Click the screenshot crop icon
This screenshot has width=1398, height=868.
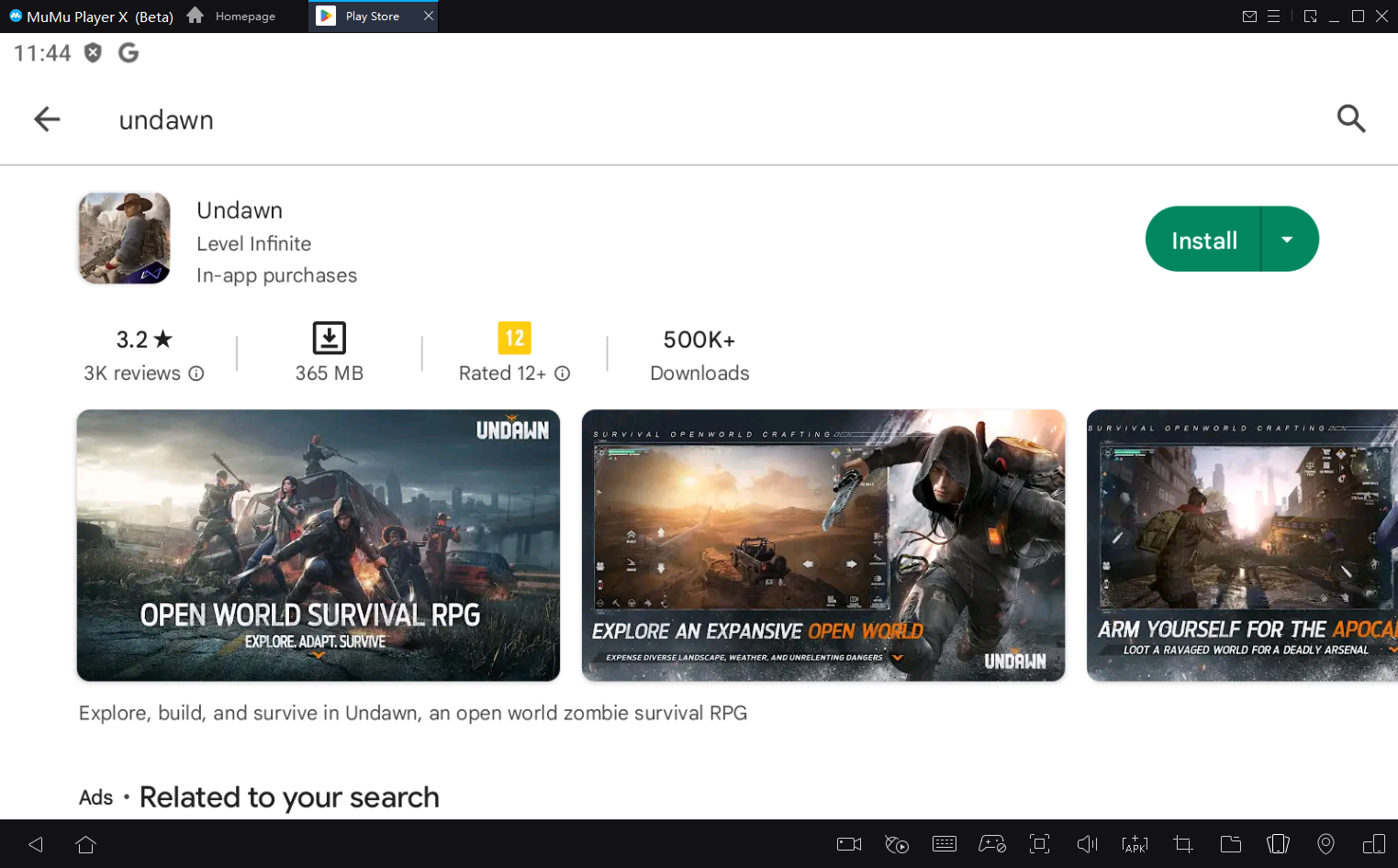(1182, 844)
